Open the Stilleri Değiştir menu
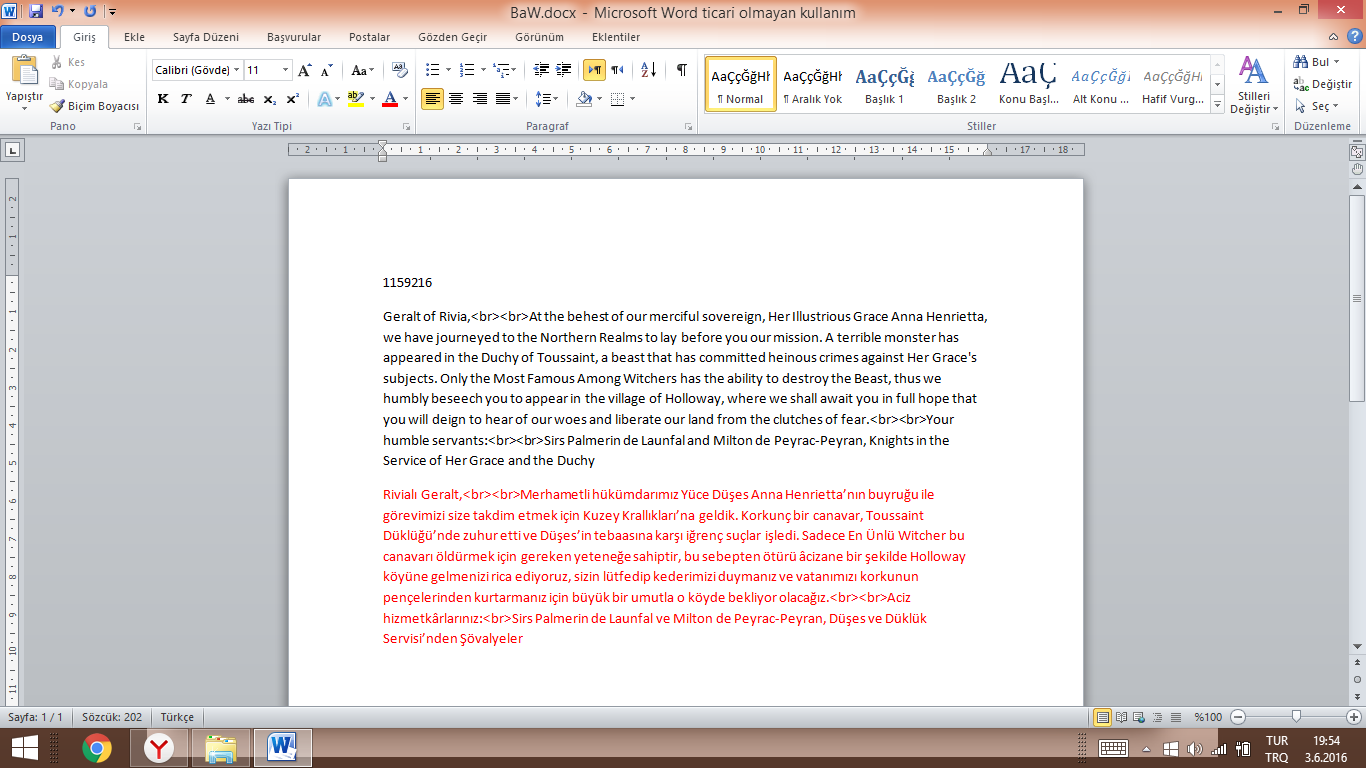Viewport: 1366px width, 768px height. 1253,84
